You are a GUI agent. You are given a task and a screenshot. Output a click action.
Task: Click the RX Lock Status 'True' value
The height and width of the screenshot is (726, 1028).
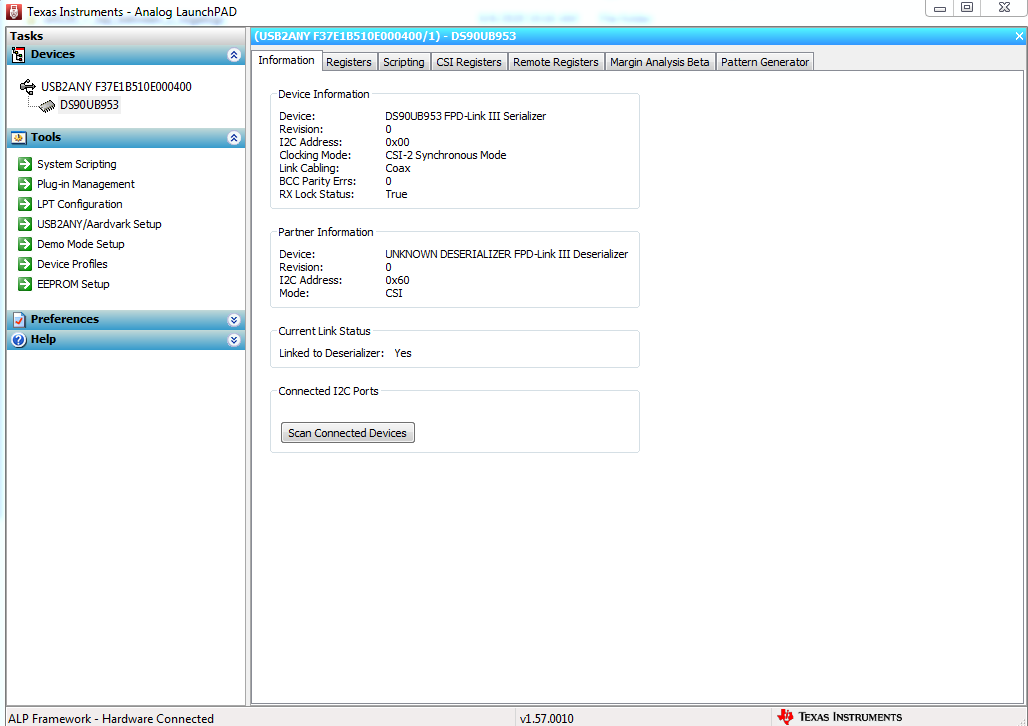(x=396, y=194)
